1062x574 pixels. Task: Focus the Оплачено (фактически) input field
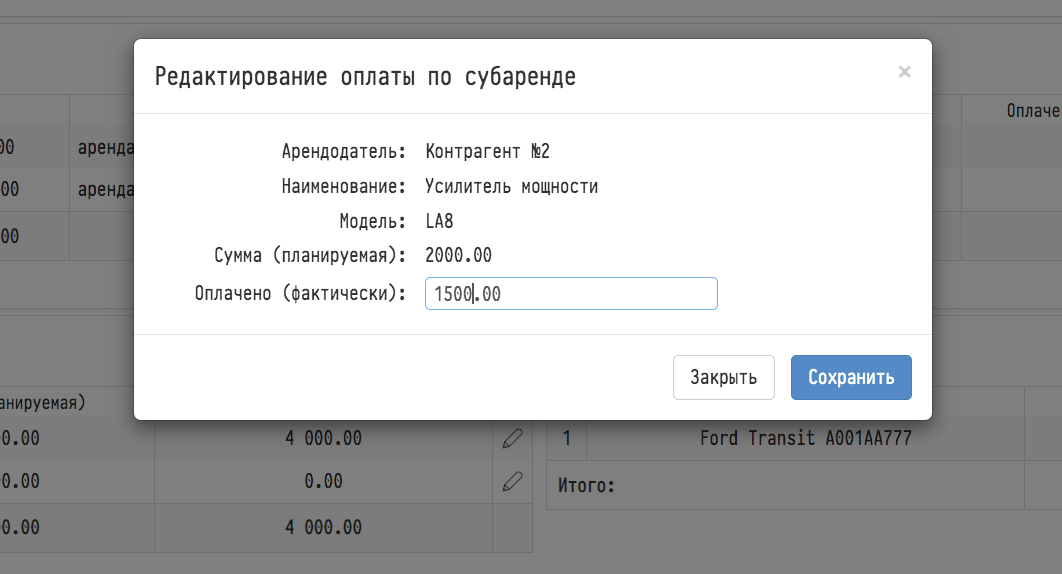coord(571,293)
